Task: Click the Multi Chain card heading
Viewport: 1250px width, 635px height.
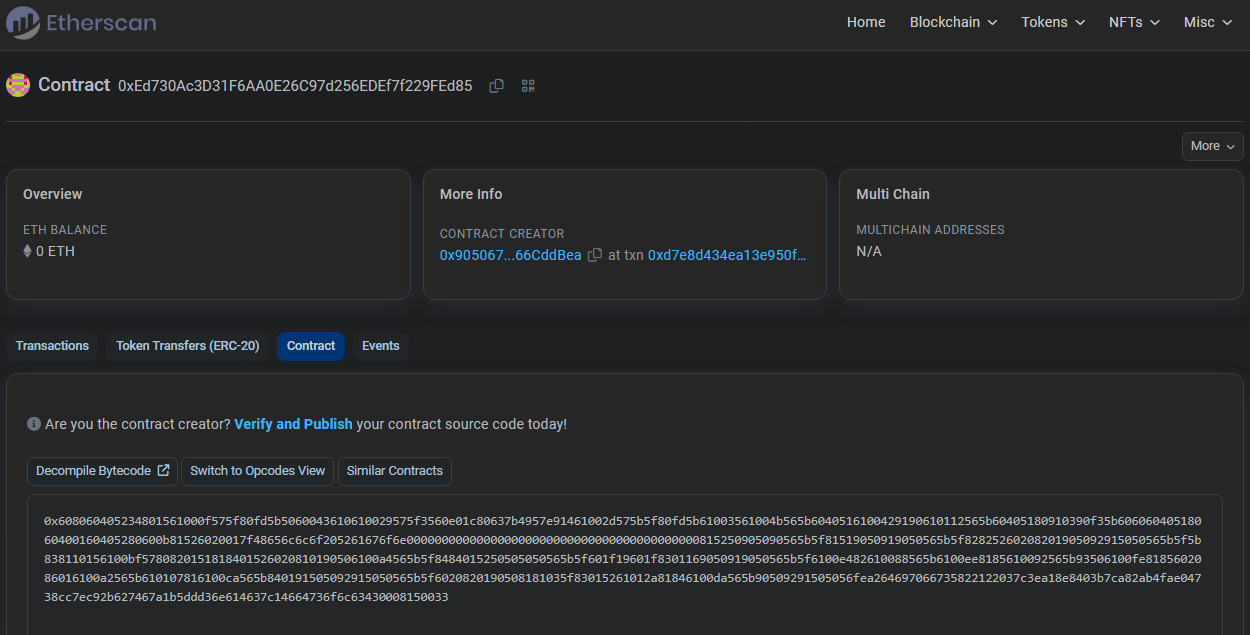Action: click(893, 194)
